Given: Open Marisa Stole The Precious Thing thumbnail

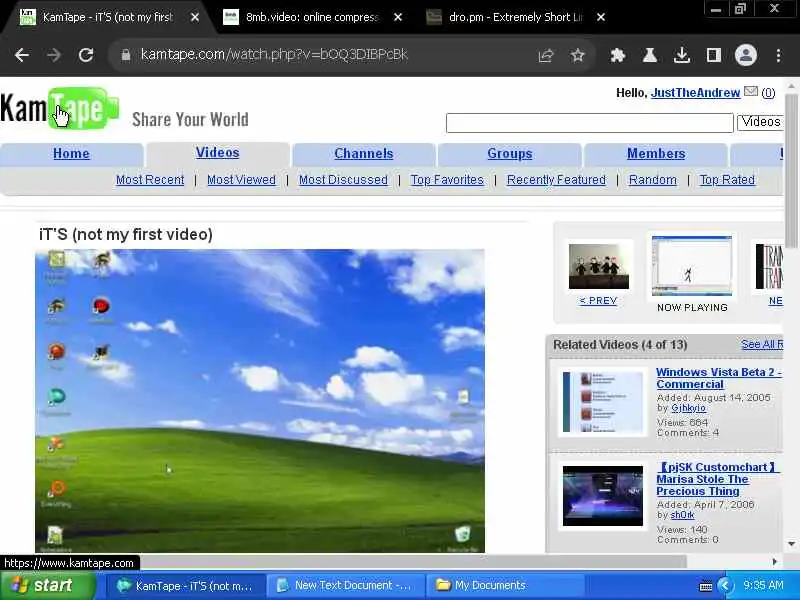Looking at the screenshot, I should 603,496.
